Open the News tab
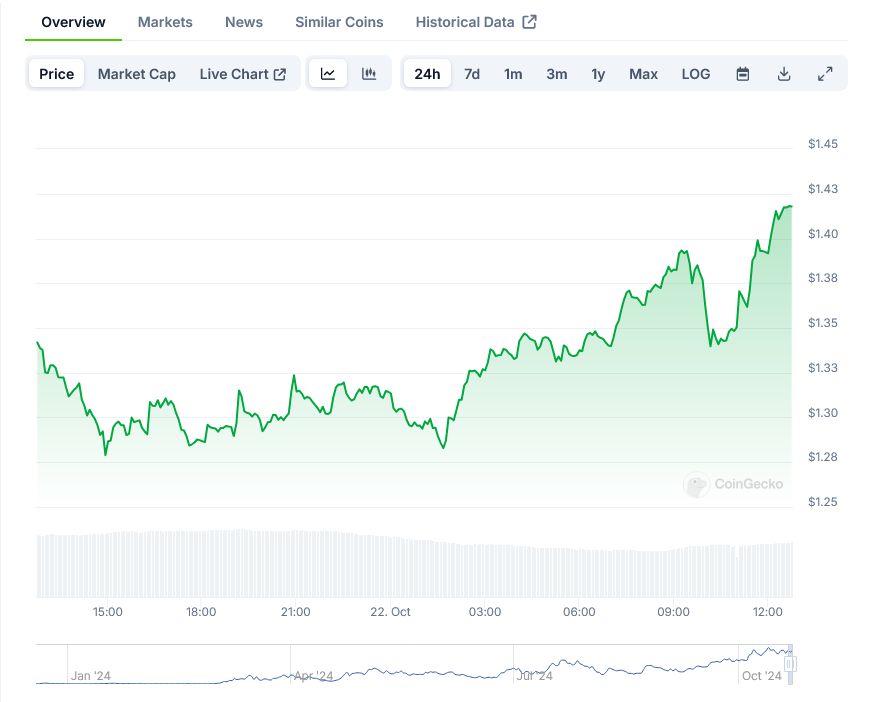 (244, 22)
